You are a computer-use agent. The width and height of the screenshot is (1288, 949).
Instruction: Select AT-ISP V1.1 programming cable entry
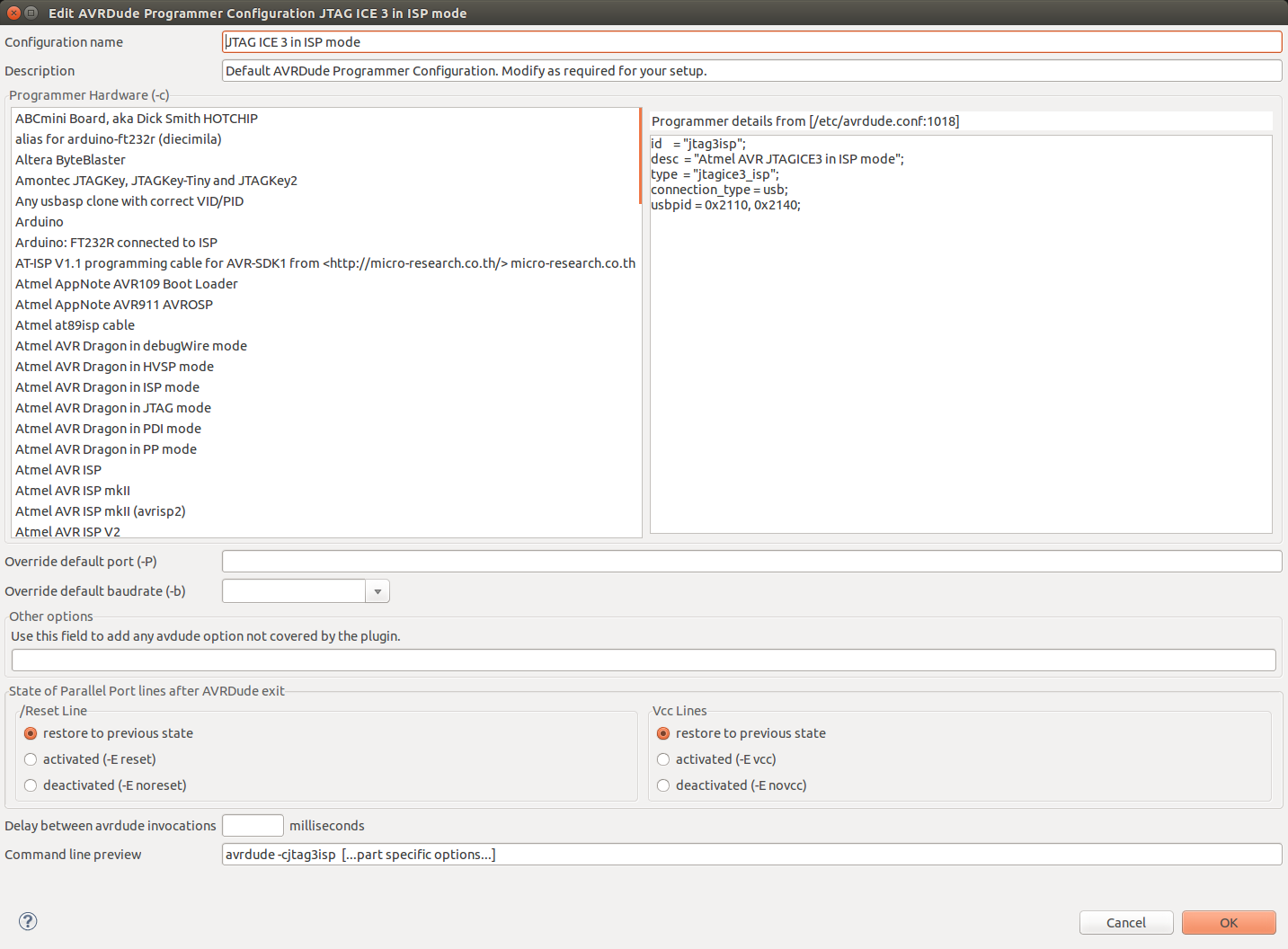tap(324, 263)
